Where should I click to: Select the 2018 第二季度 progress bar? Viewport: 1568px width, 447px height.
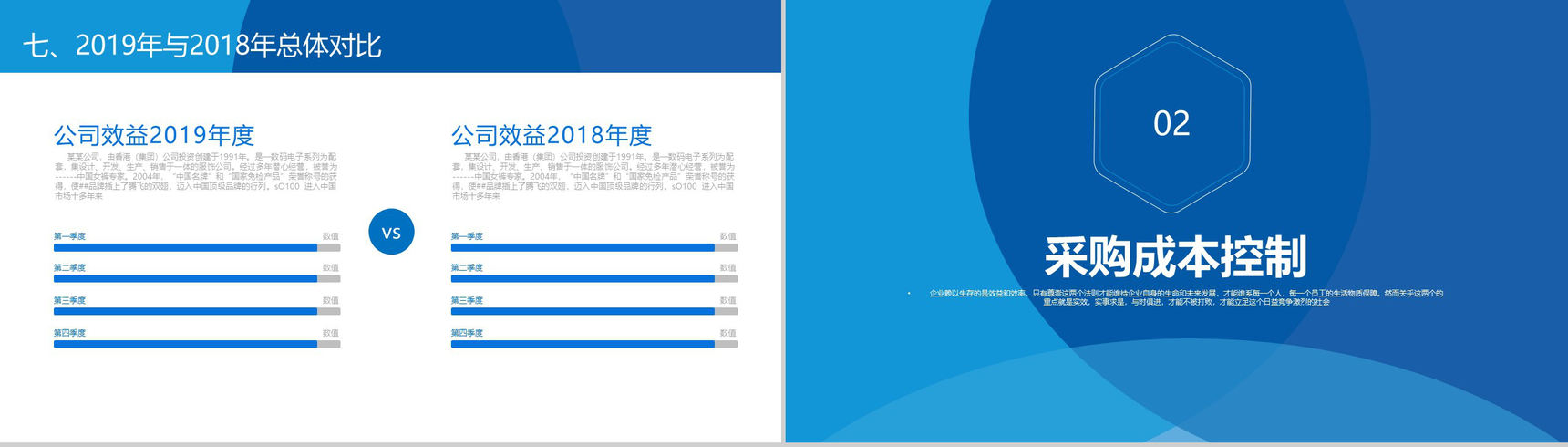593,279
